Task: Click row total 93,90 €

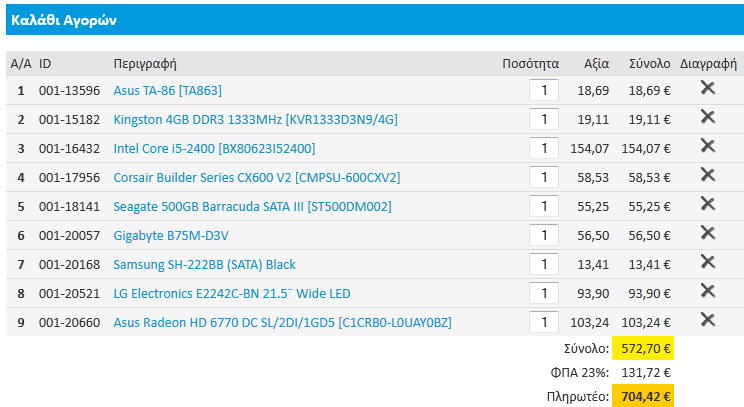Action: [650, 294]
